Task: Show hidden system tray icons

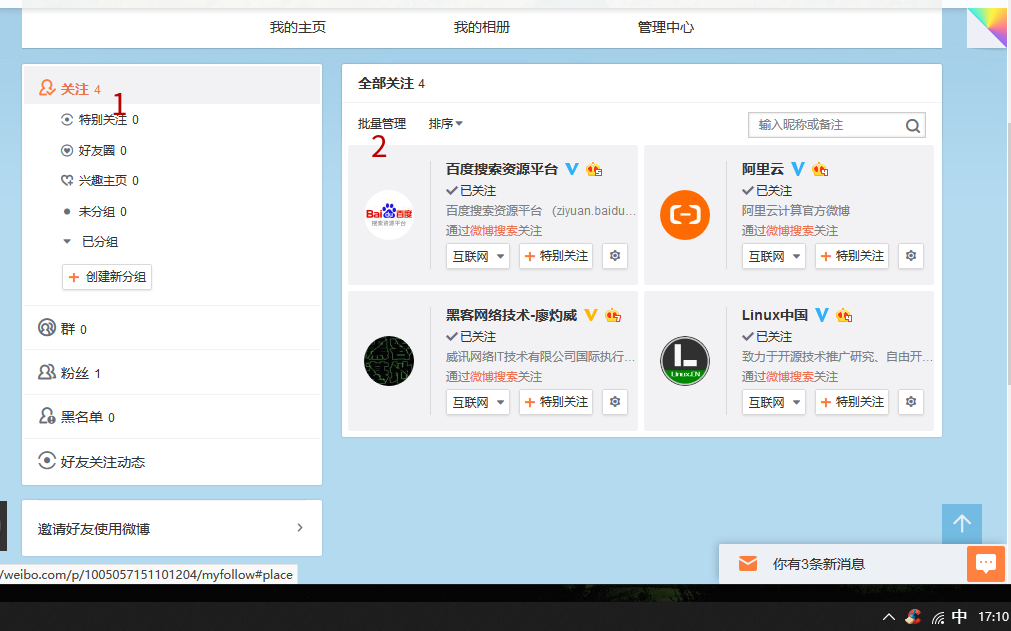Action: (x=888, y=617)
